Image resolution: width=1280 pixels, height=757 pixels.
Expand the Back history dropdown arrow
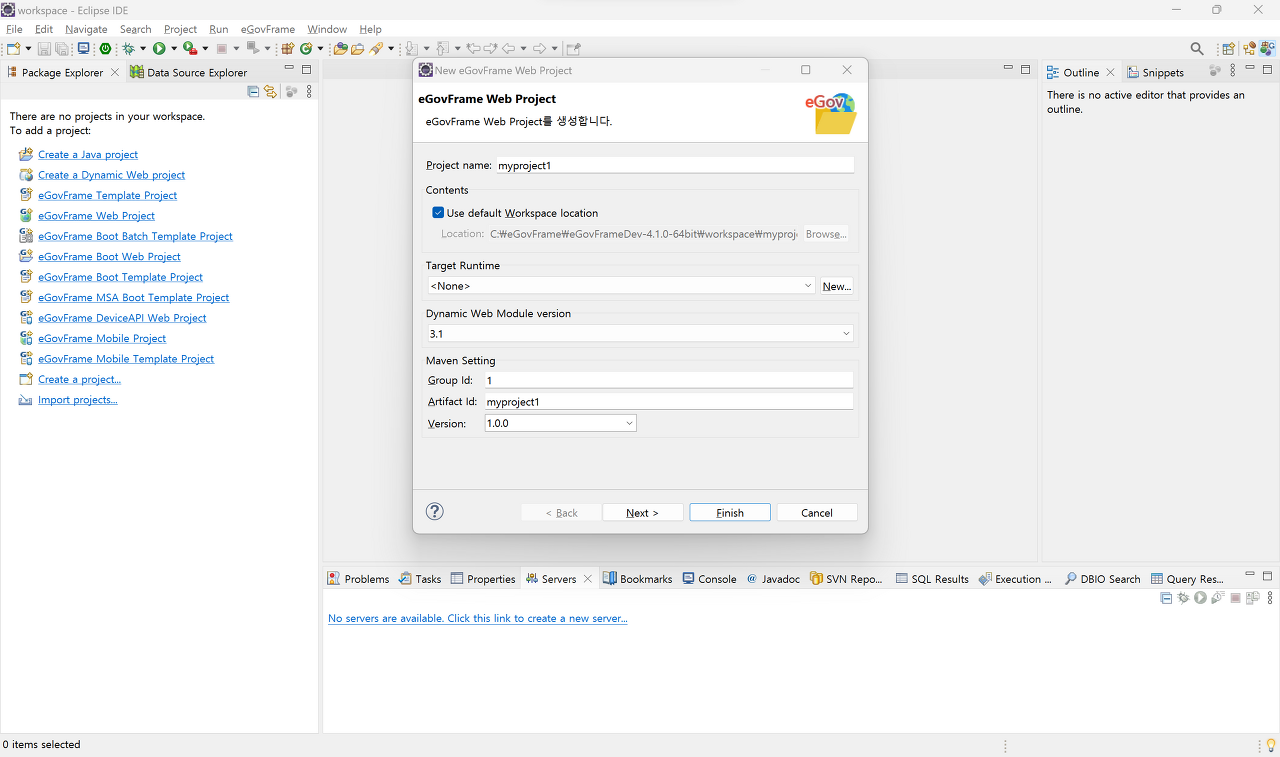click(x=523, y=48)
